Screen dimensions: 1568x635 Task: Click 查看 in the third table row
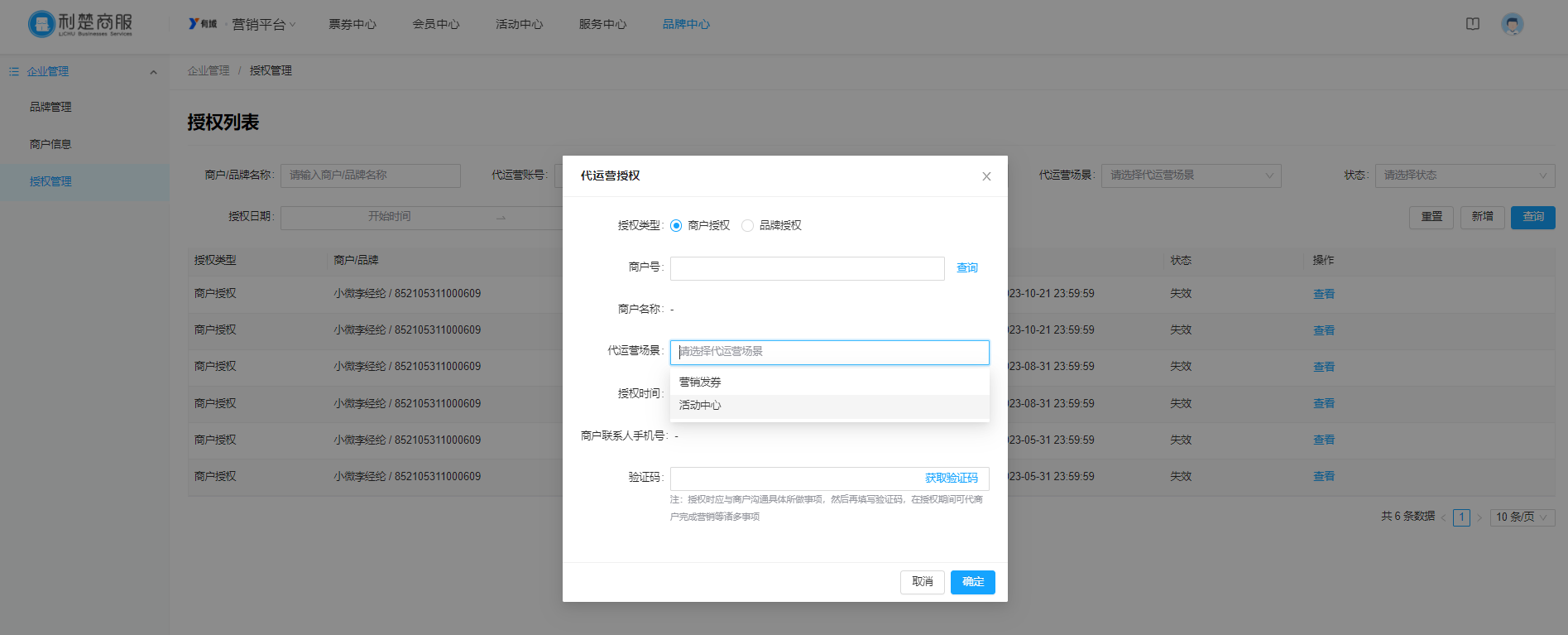(x=1324, y=368)
